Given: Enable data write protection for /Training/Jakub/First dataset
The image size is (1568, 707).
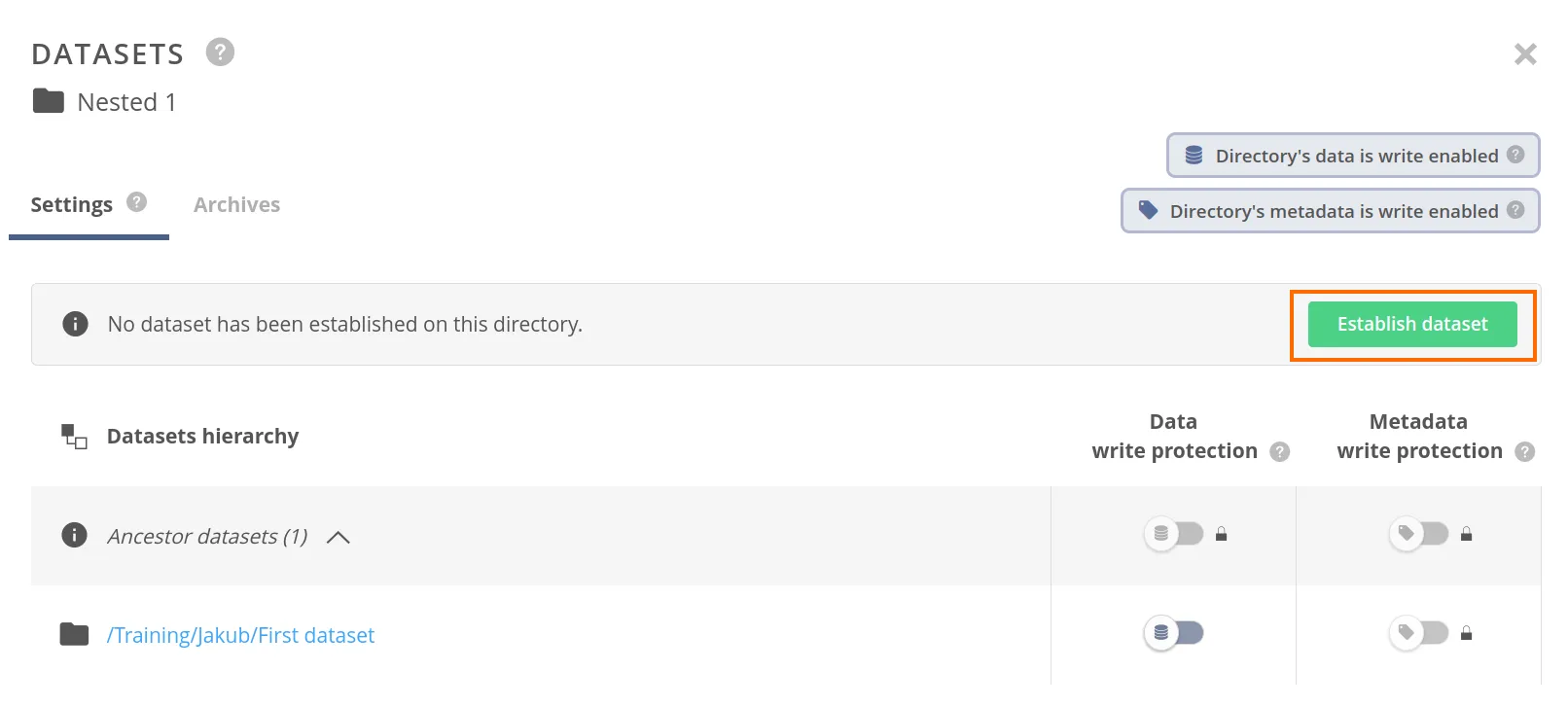Looking at the screenshot, I should 1174,633.
